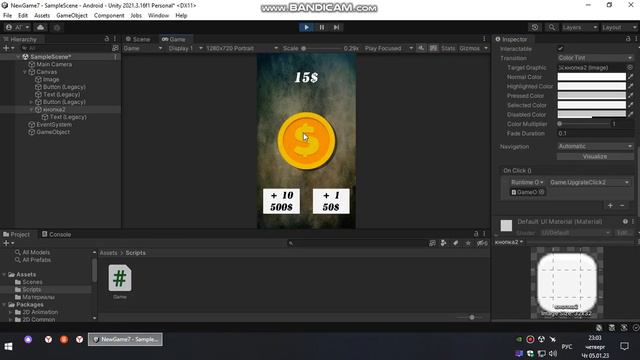Click the Normal Color swatch
This screenshot has width=640, height=360.
(x=591, y=77)
